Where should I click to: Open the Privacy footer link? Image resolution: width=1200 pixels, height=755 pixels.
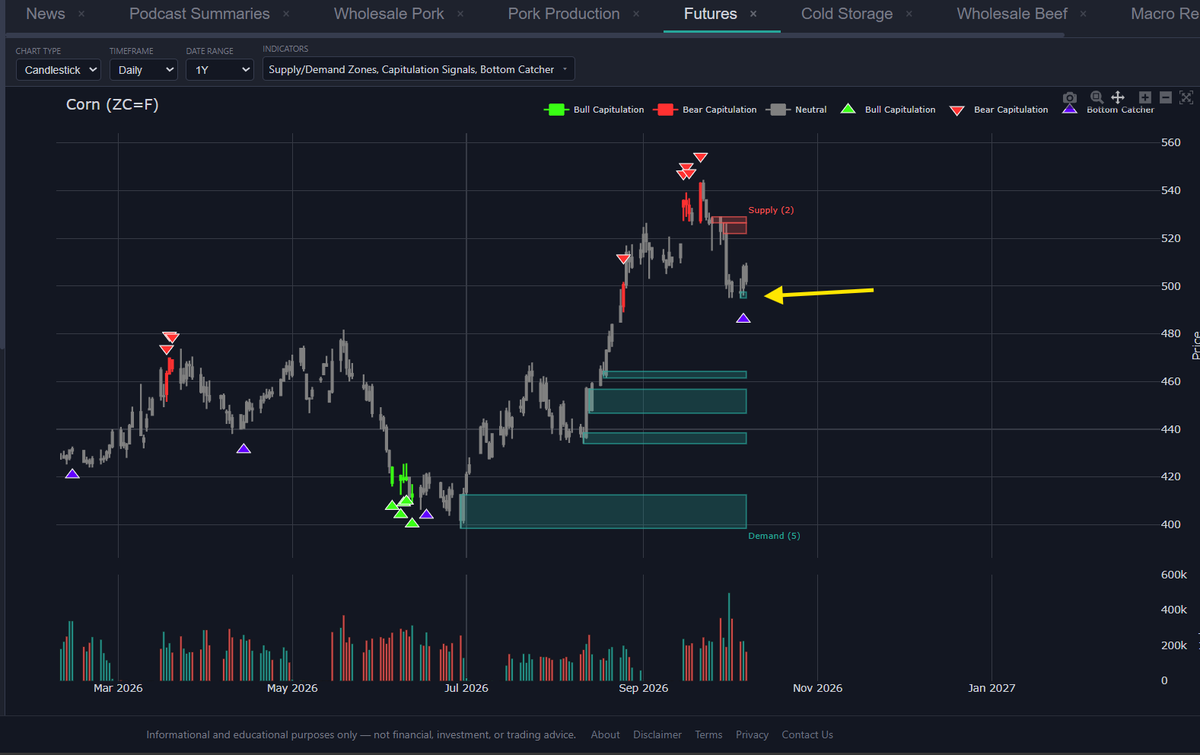[752, 735]
